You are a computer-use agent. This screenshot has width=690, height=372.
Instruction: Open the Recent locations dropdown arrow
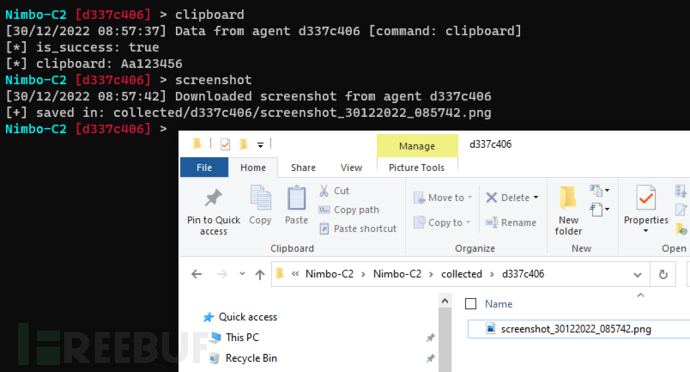242,274
